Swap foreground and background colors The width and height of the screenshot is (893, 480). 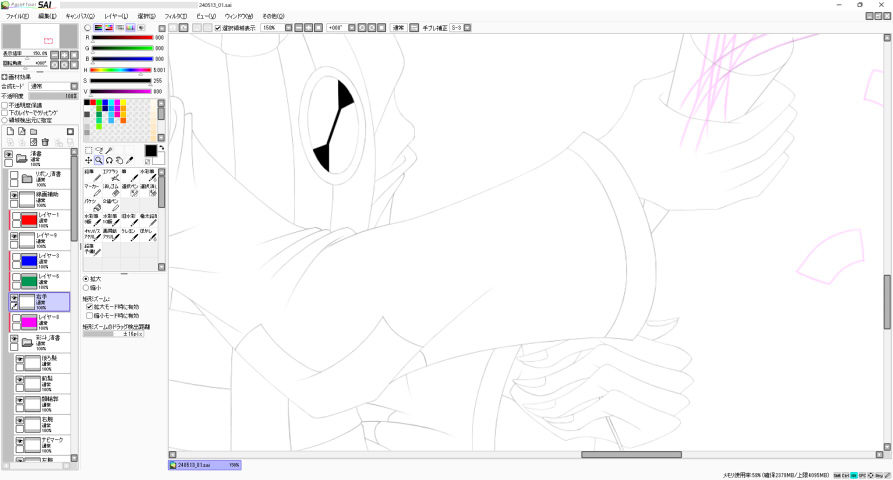click(162, 148)
